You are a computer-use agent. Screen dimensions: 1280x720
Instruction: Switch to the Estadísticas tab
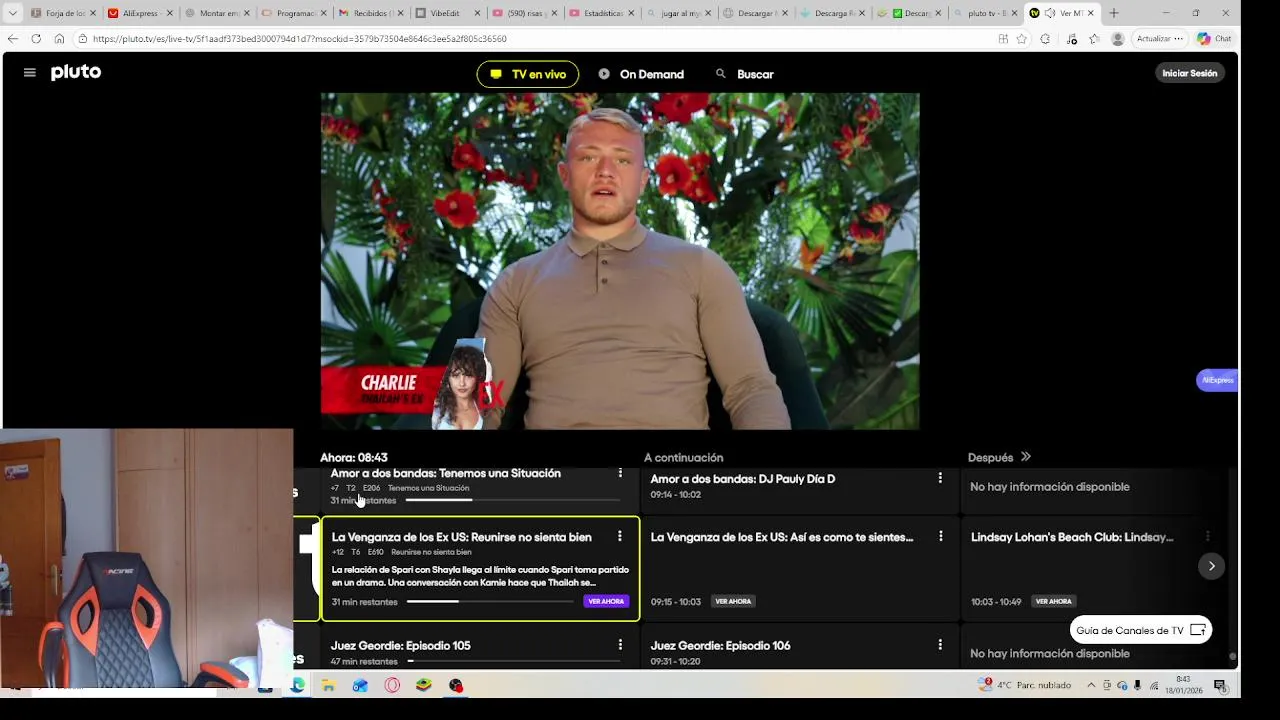click(x=600, y=13)
